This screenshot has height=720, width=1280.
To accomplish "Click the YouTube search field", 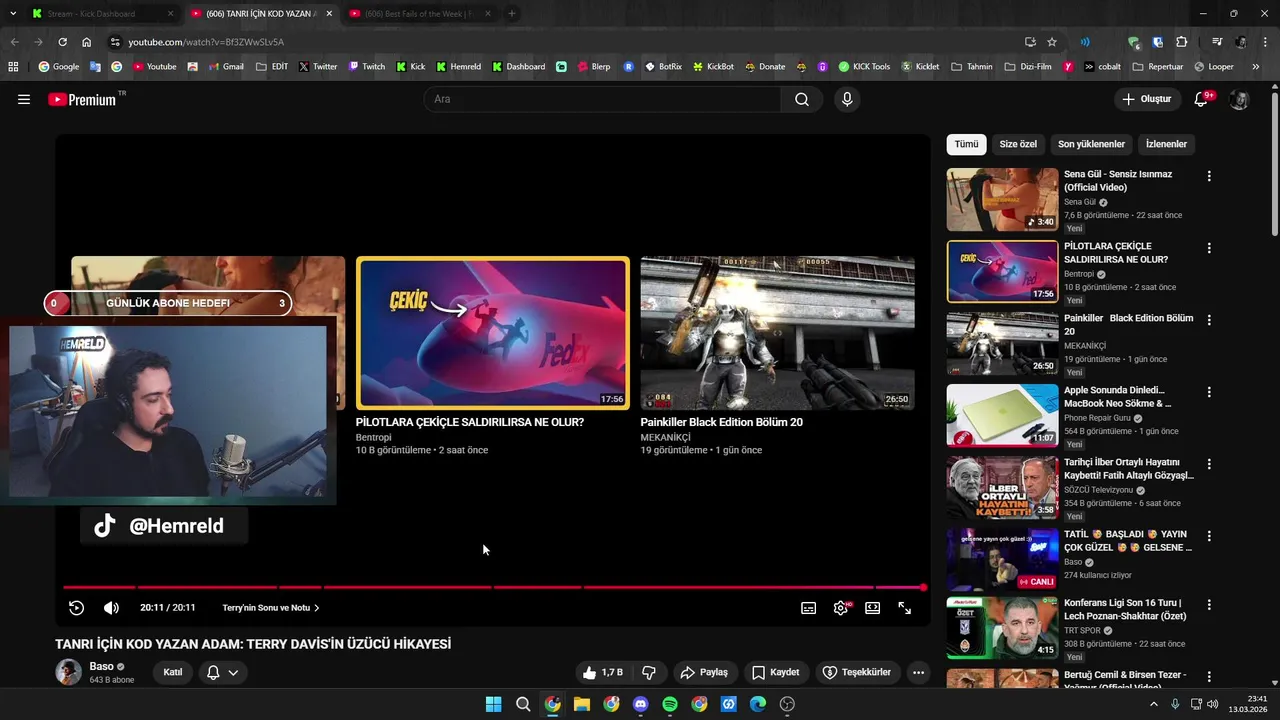I will pyautogui.click(x=603, y=99).
